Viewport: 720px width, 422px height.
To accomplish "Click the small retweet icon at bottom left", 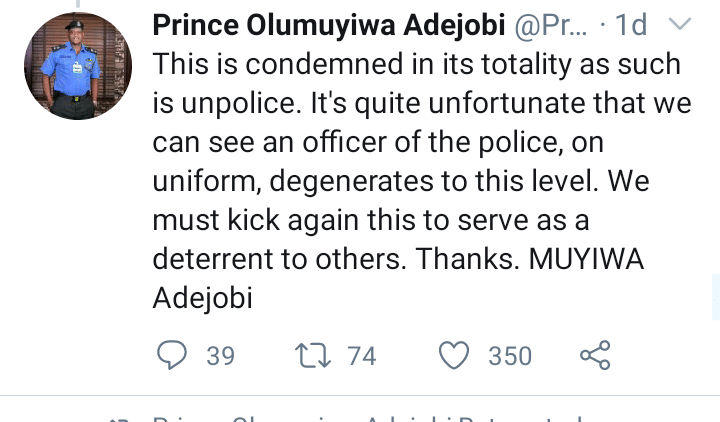I will 122,418.
